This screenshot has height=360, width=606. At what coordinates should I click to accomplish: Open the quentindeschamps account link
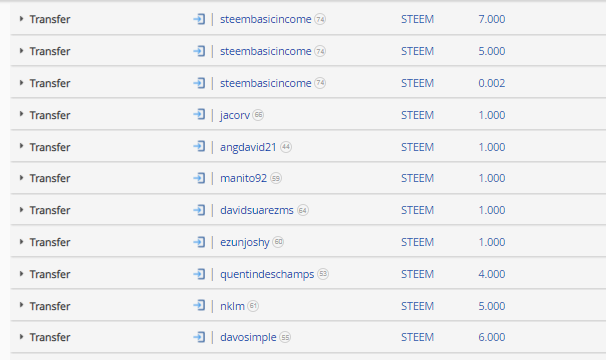pos(267,274)
